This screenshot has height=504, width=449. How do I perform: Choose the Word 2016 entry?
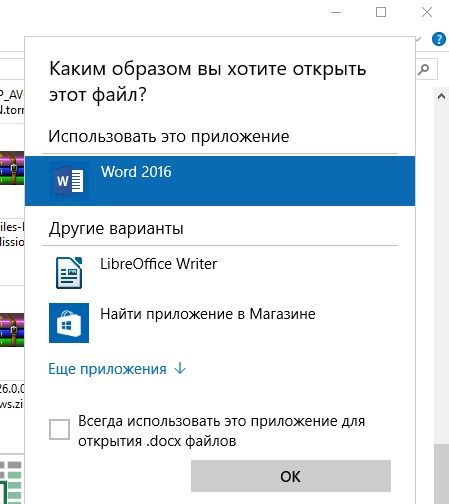click(x=220, y=181)
